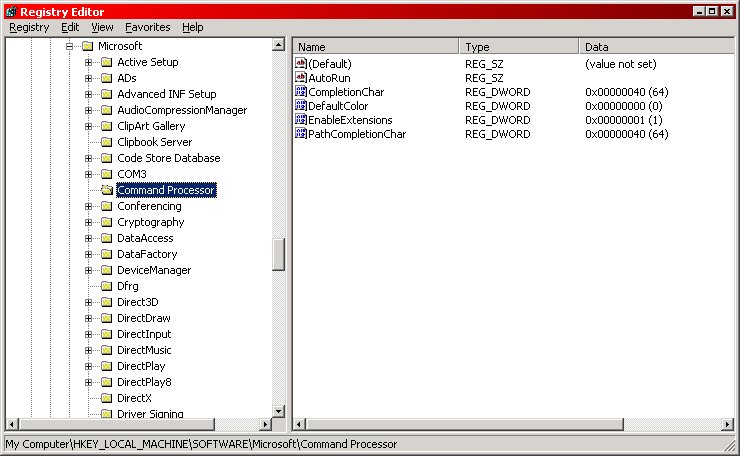Open the Favorites menu
The image size is (740, 456).
point(147,27)
